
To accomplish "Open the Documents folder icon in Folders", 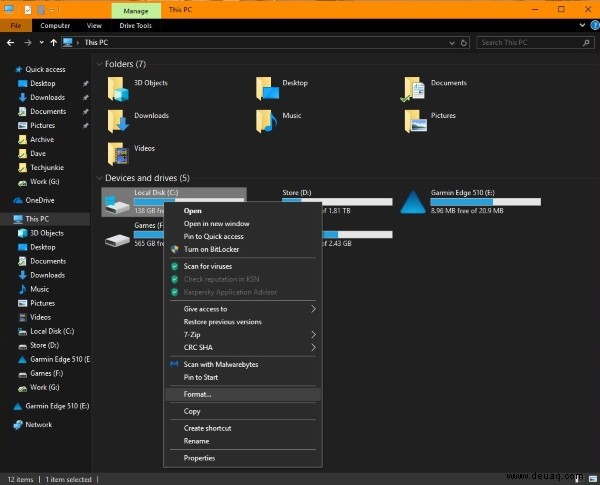I will [412, 89].
